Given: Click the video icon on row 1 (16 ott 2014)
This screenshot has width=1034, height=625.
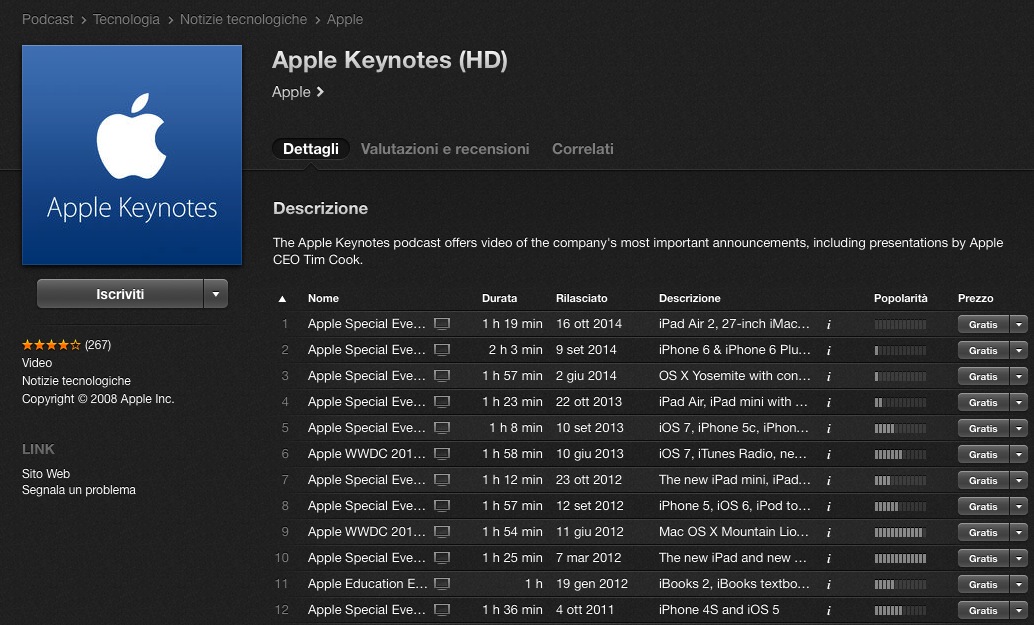Looking at the screenshot, I should pos(442,324).
